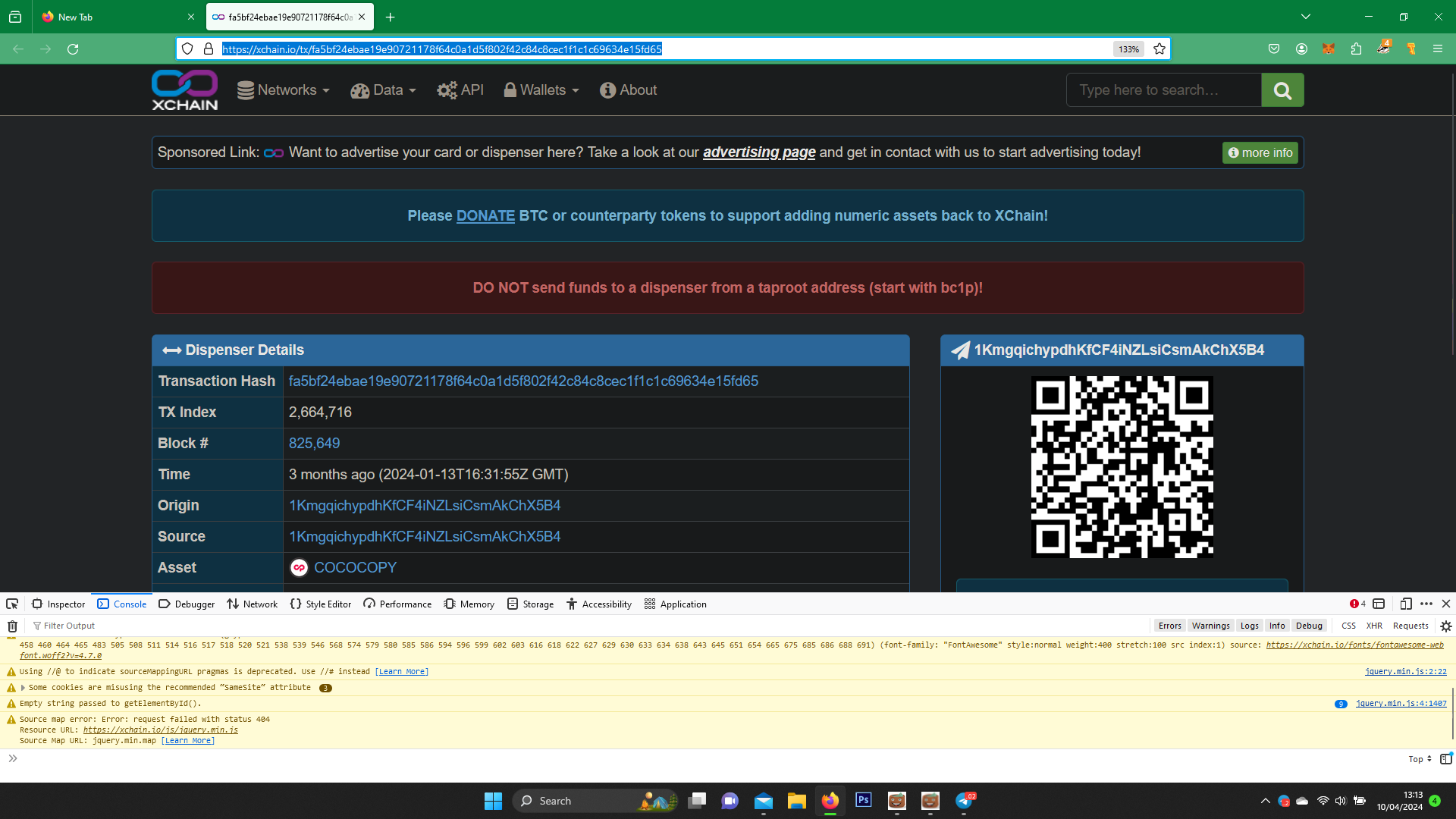Image resolution: width=1456 pixels, height=819 pixels.
Task: Open Firefox View icon in the tab bar
Action: pyautogui.click(x=15, y=17)
